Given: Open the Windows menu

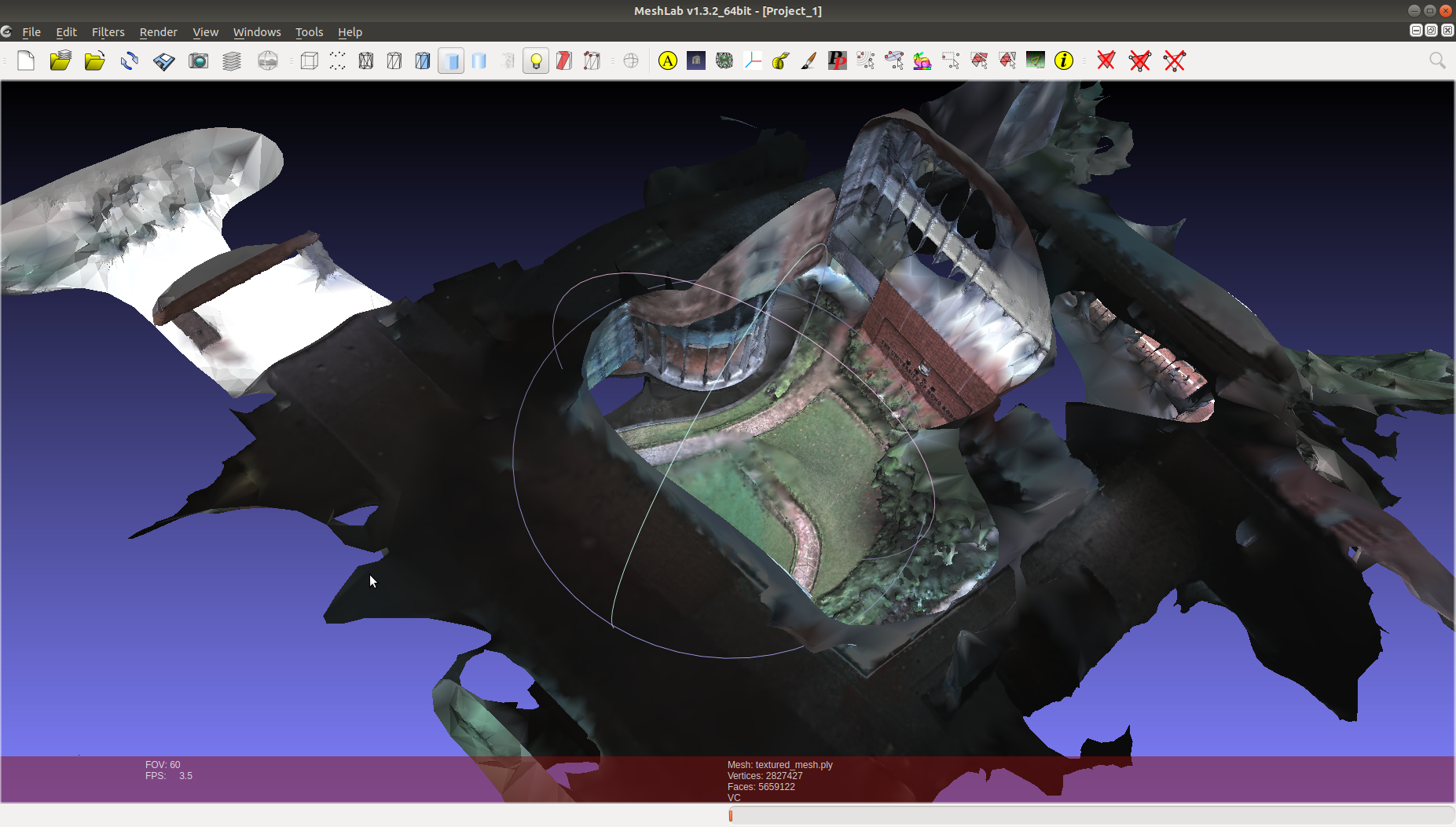Looking at the screenshot, I should (257, 32).
